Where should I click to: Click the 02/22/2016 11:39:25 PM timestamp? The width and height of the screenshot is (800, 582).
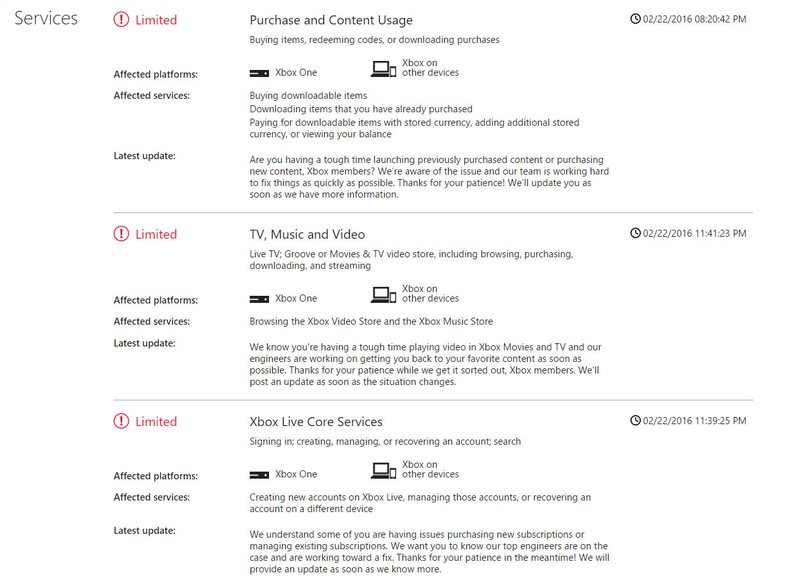coord(694,421)
